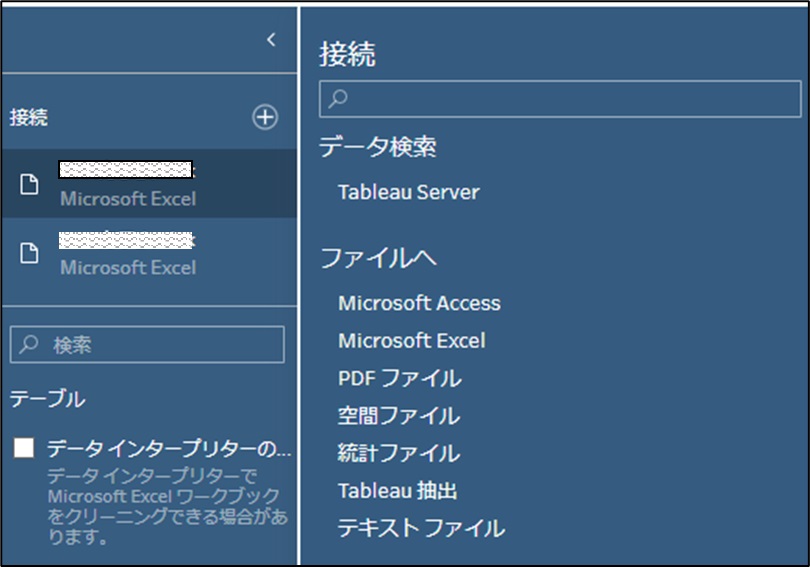This screenshot has height=567, width=810.
Task: Select the 空間ファイル connector
Action: [398, 415]
